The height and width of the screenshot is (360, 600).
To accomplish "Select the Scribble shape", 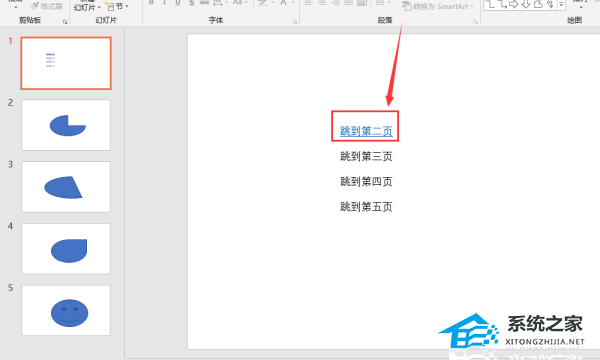I will click(x=550, y=4).
